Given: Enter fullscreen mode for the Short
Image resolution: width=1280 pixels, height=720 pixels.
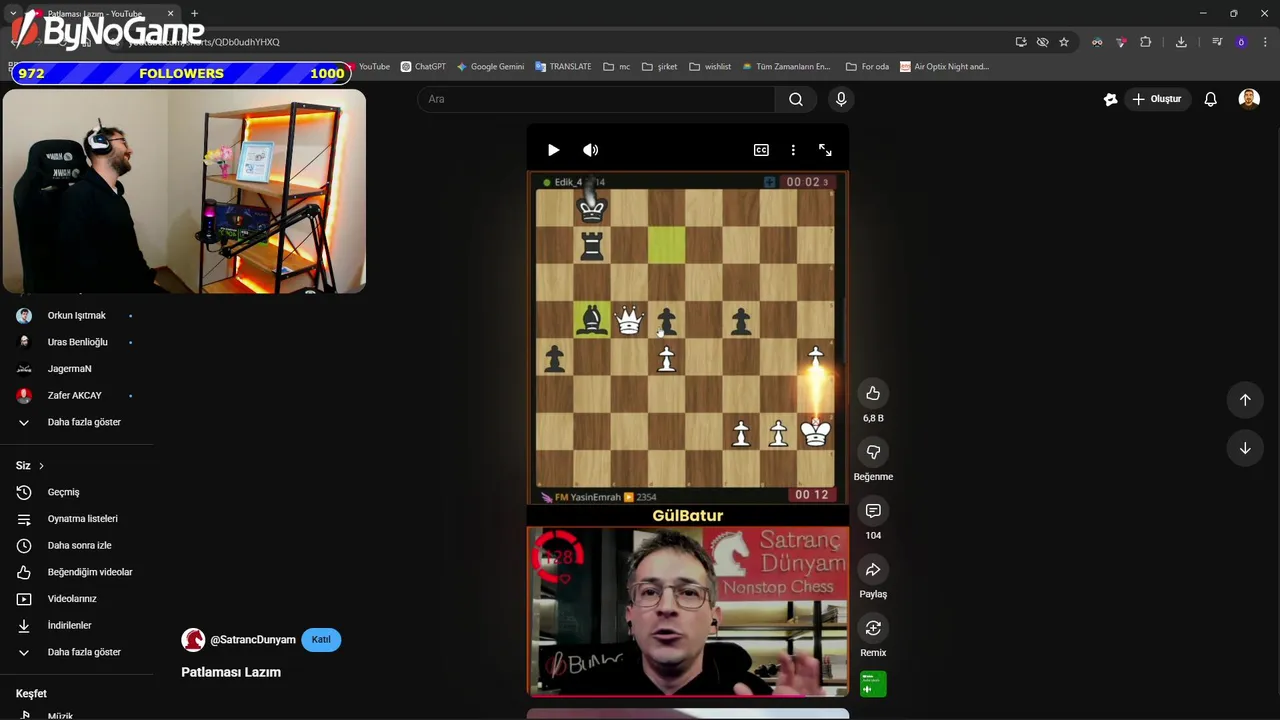Looking at the screenshot, I should pyautogui.click(x=825, y=150).
